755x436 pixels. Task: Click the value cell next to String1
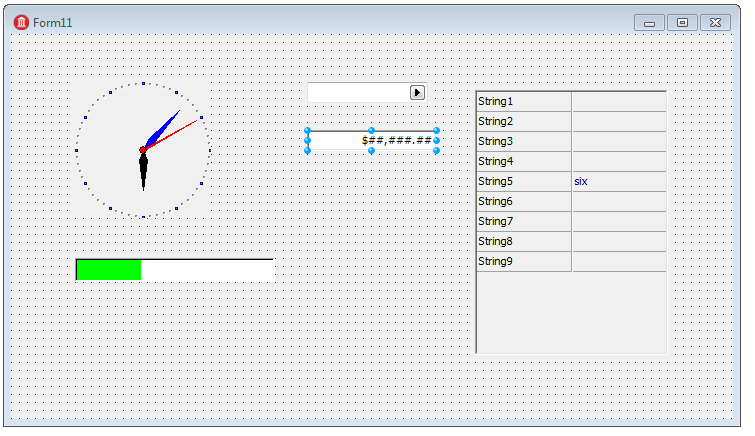tap(619, 102)
